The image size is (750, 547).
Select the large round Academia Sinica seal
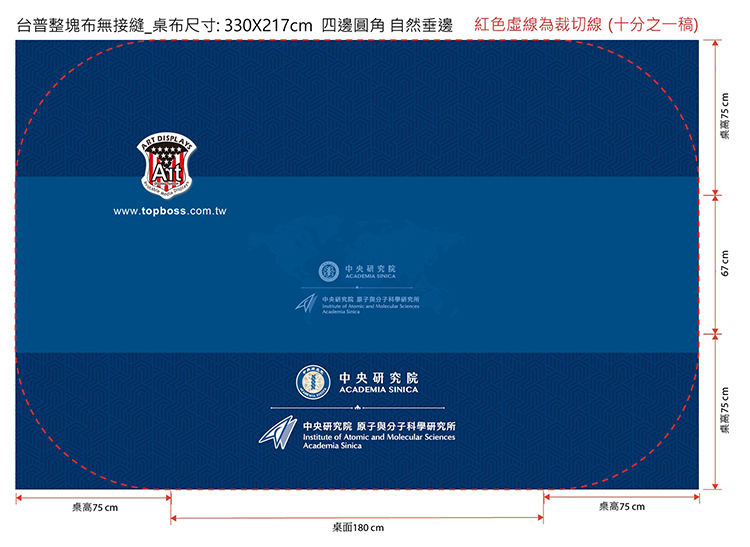point(313,382)
